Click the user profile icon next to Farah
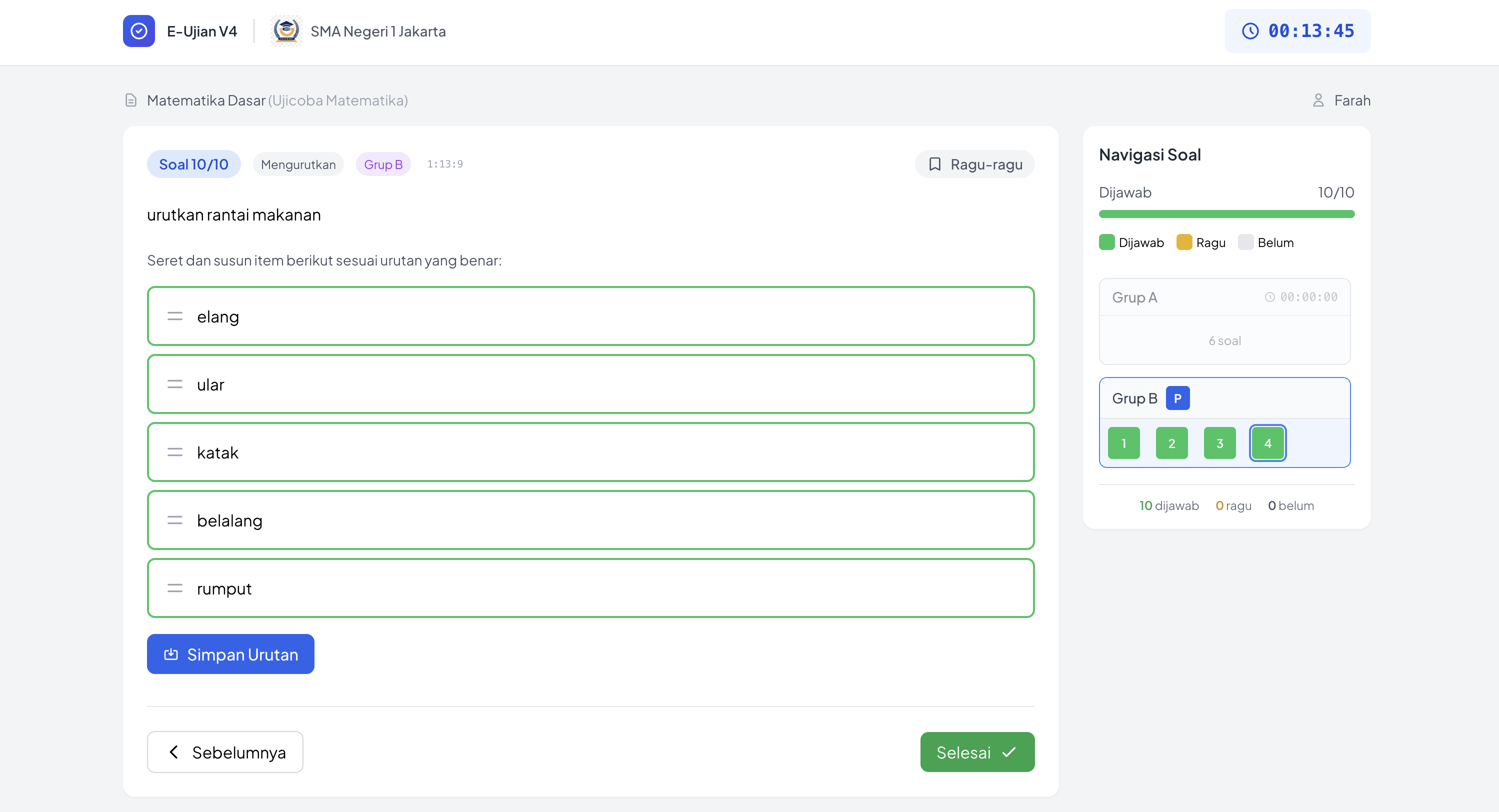 pos(1318,100)
